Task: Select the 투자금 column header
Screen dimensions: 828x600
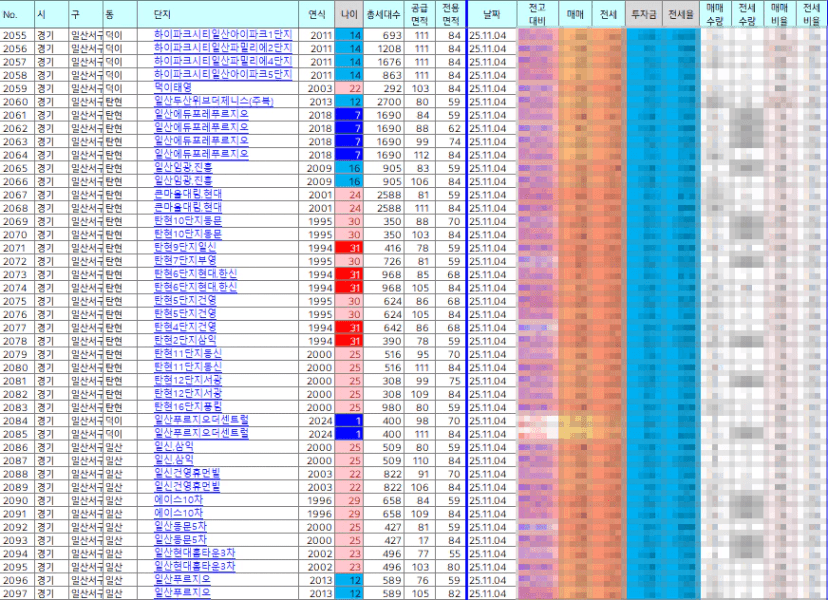Action: 644,14
